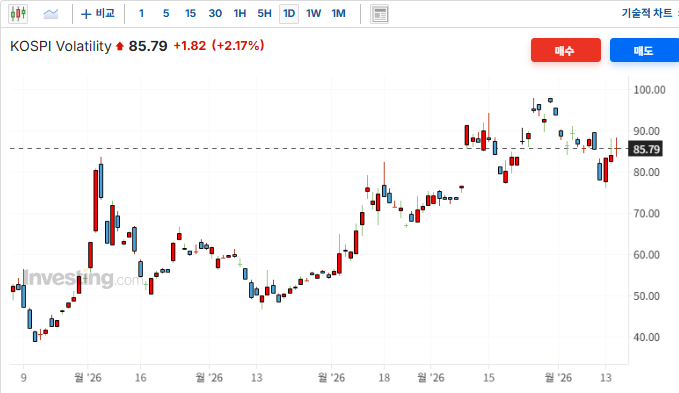Viewport: 679px width, 393px height.
Task: Select the 15 minute interval
Action: [190, 13]
